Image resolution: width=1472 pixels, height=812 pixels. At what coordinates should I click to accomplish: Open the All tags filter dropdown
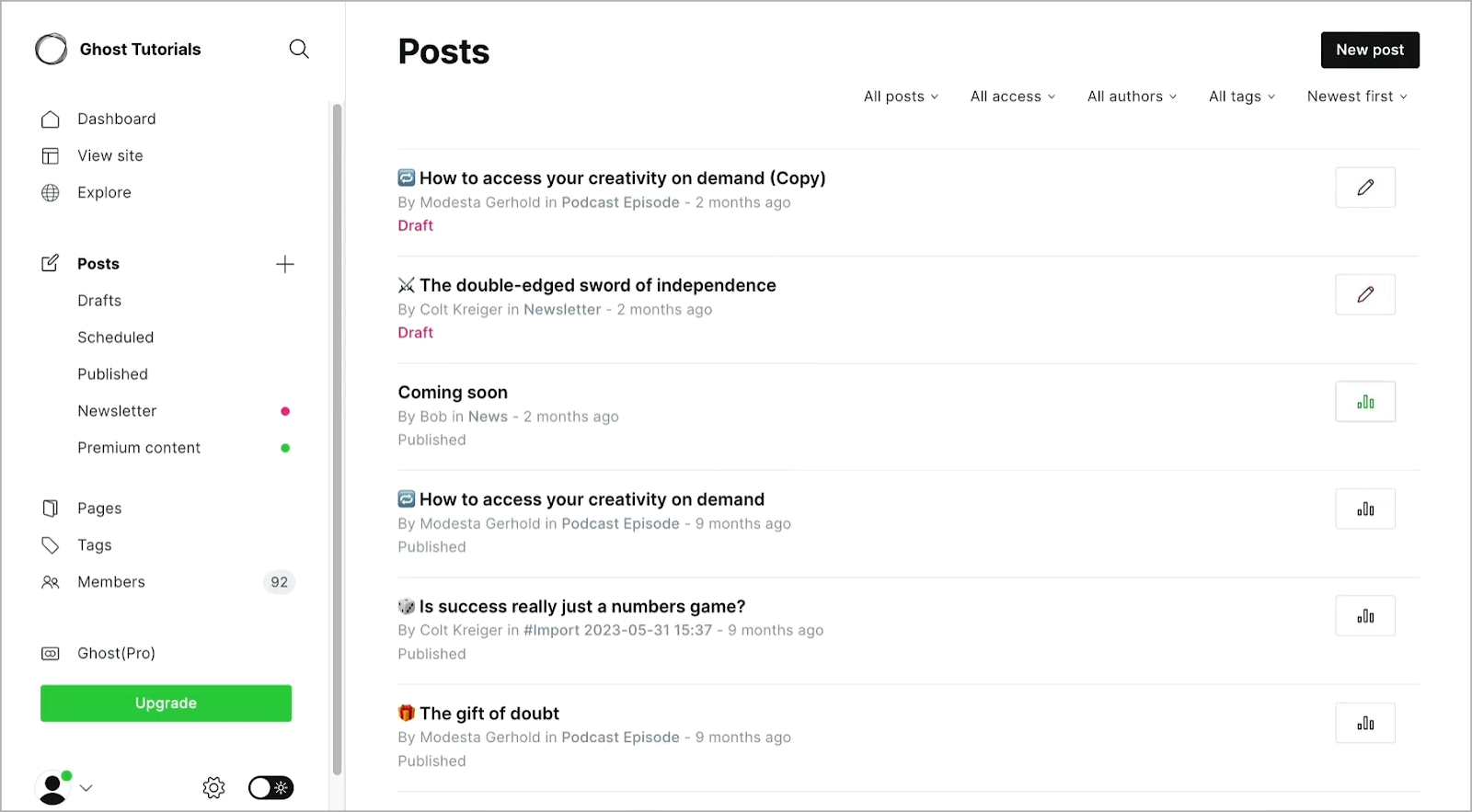(x=1242, y=97)
